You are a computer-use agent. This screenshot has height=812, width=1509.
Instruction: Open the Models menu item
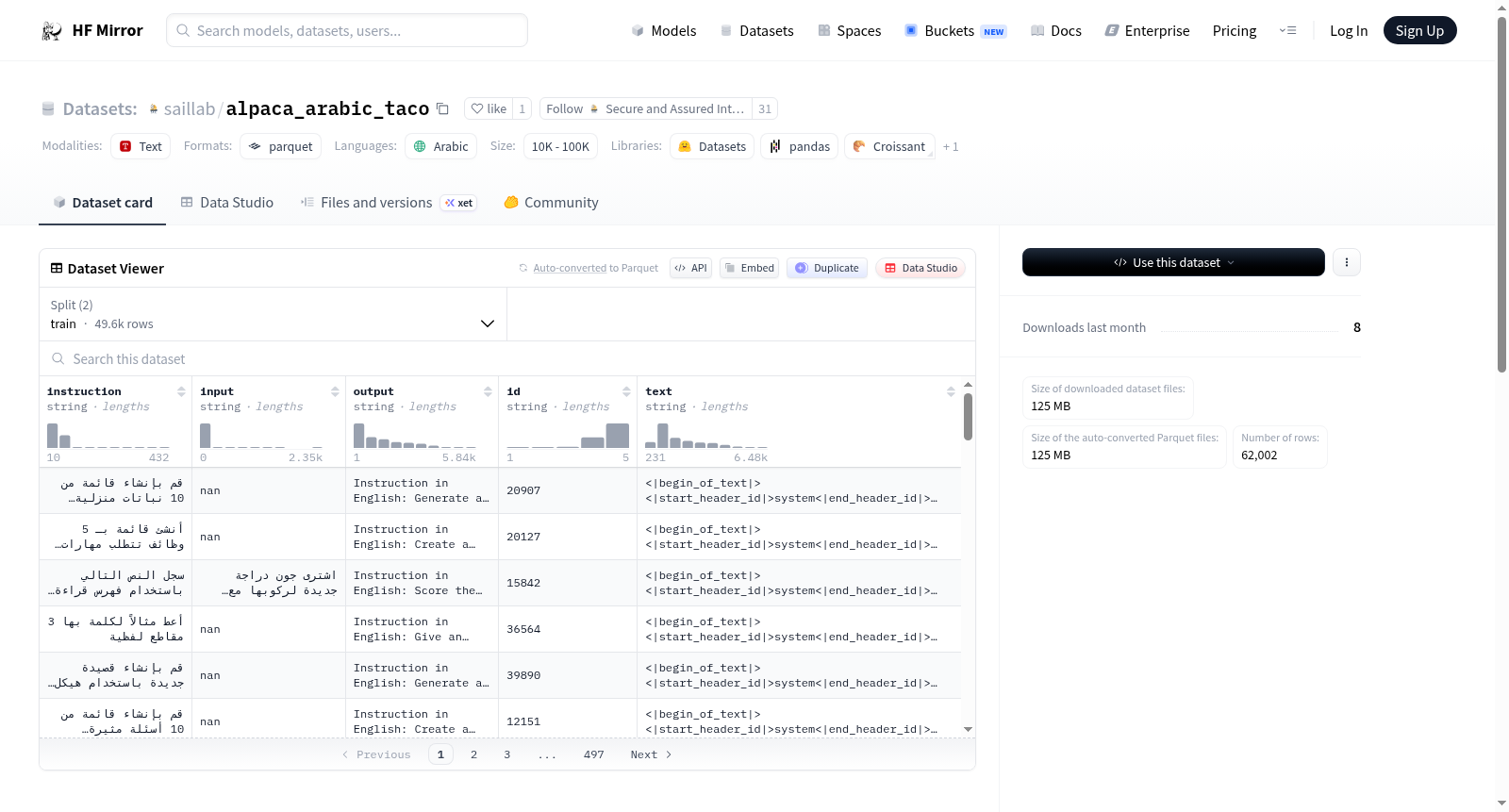click(664, 31)
